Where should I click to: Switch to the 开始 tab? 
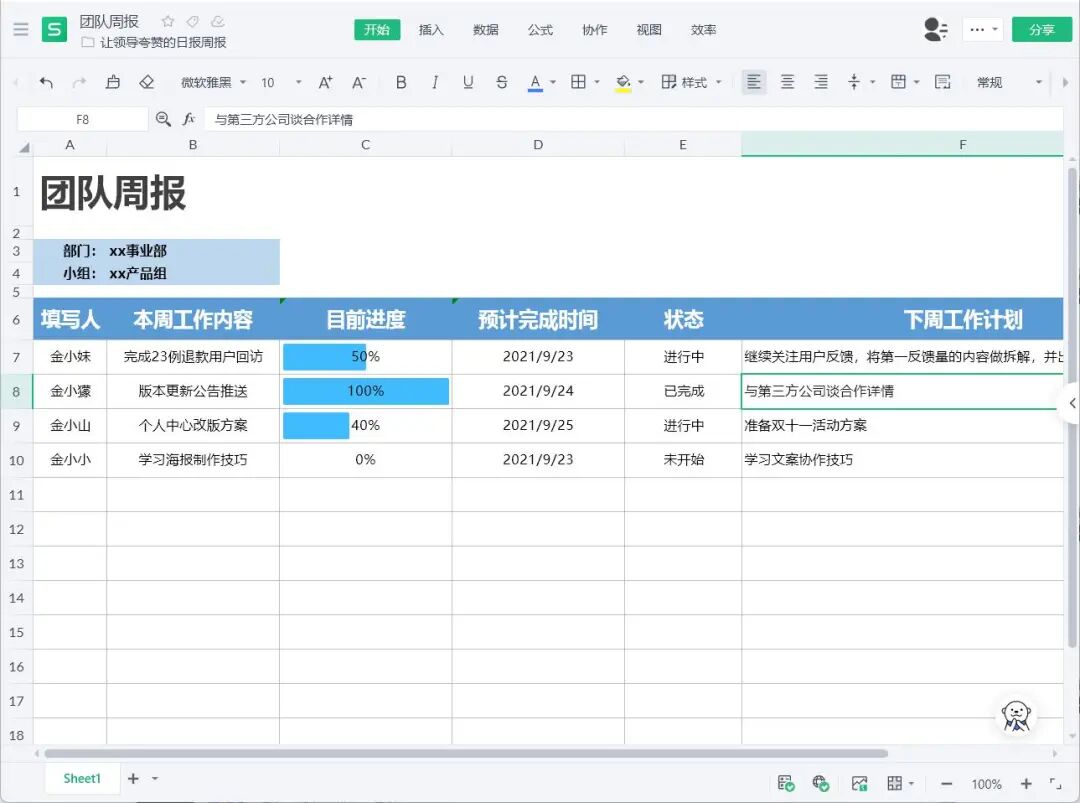click(x=377, y=30)
